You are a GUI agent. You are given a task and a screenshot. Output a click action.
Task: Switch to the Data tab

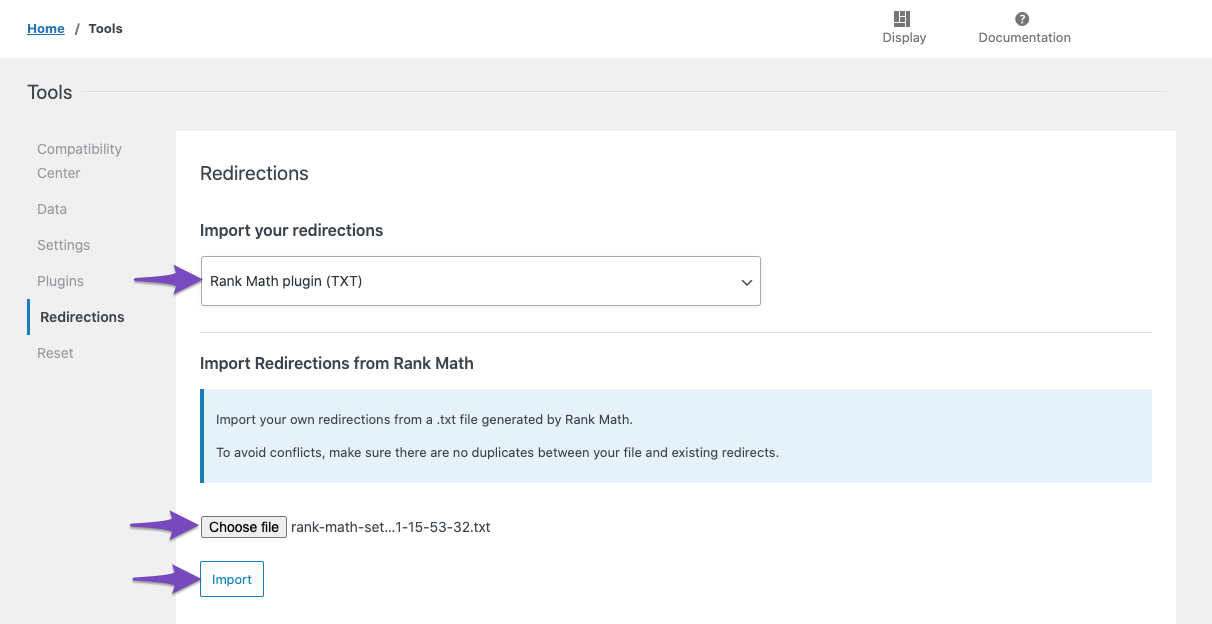pyautogui.click(x=52, y=209)
